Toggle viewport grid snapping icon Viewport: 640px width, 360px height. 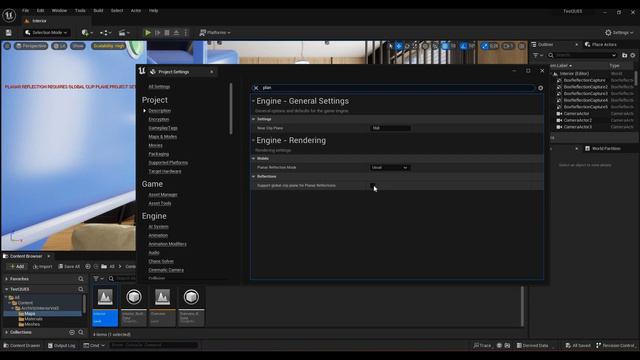point(445,46)
